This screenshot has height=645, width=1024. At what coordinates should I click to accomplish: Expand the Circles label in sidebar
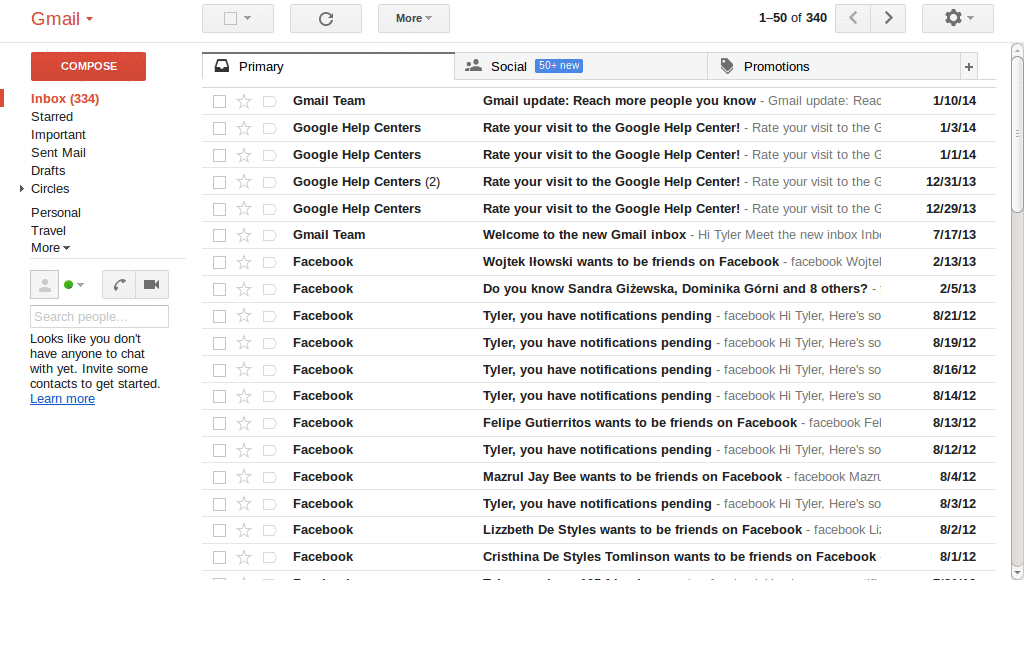coord(22,189)
